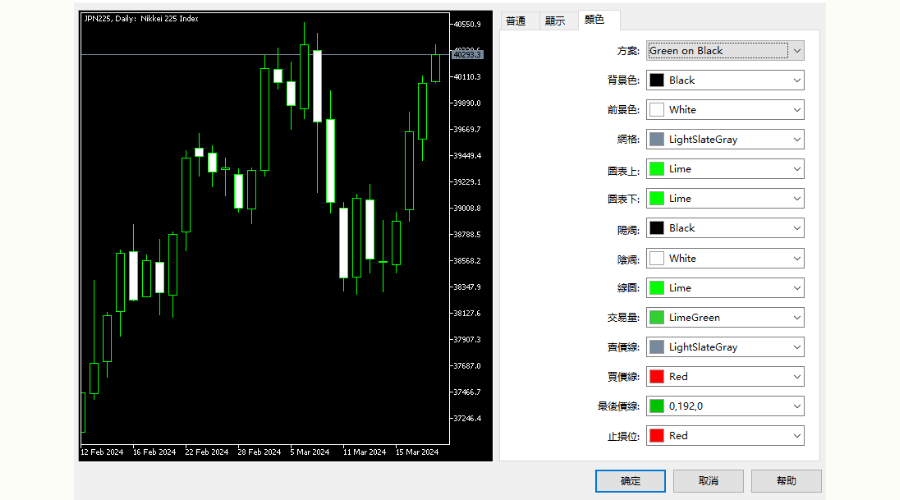Open the 前景色 White color dropdown

click(725, 110)
